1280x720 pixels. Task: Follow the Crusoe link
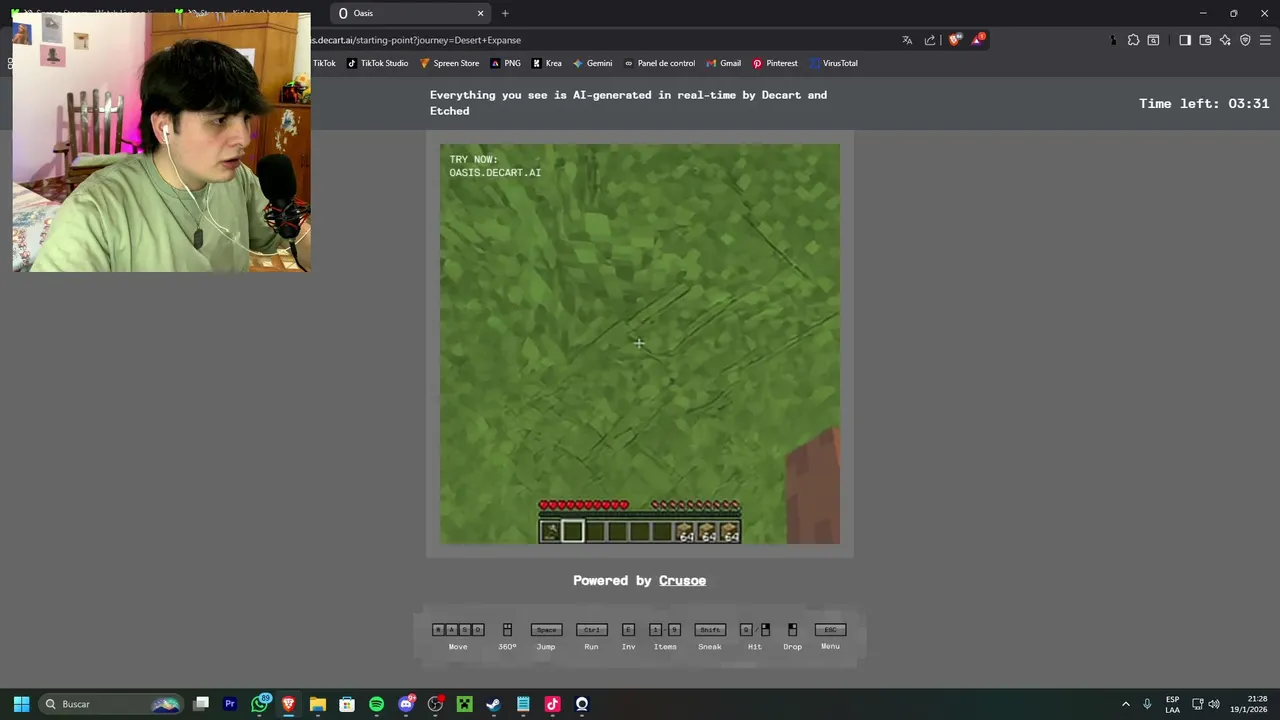[682, 580]
